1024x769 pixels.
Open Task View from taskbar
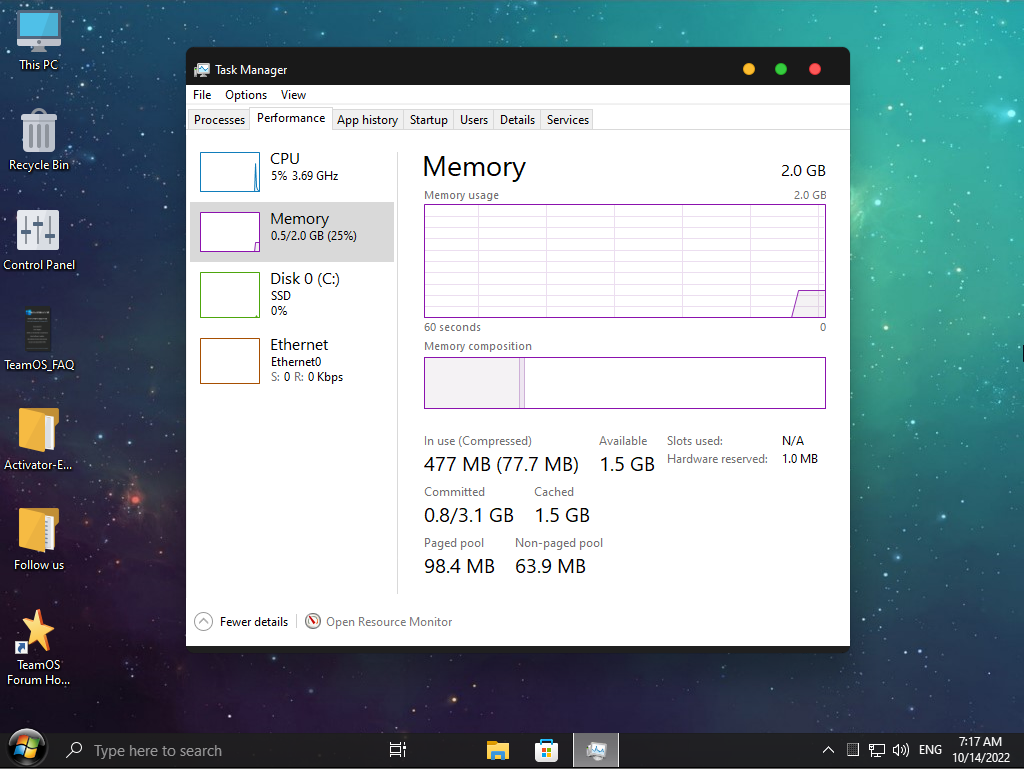coord(397,750)
